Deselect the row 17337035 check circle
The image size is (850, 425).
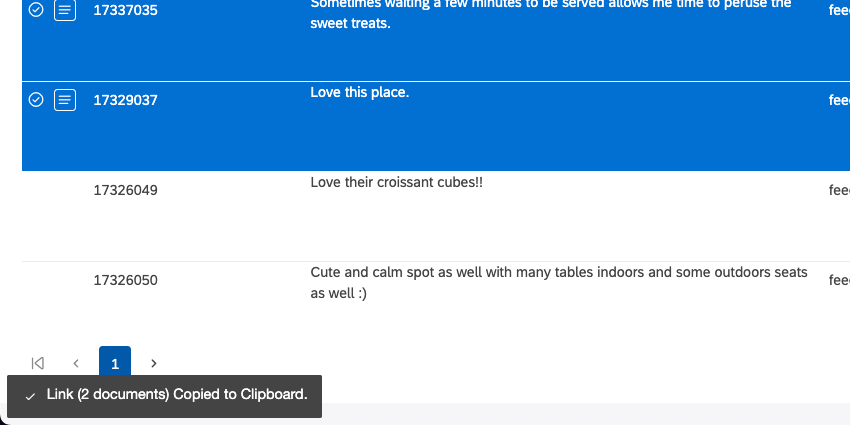pos(36,10)
